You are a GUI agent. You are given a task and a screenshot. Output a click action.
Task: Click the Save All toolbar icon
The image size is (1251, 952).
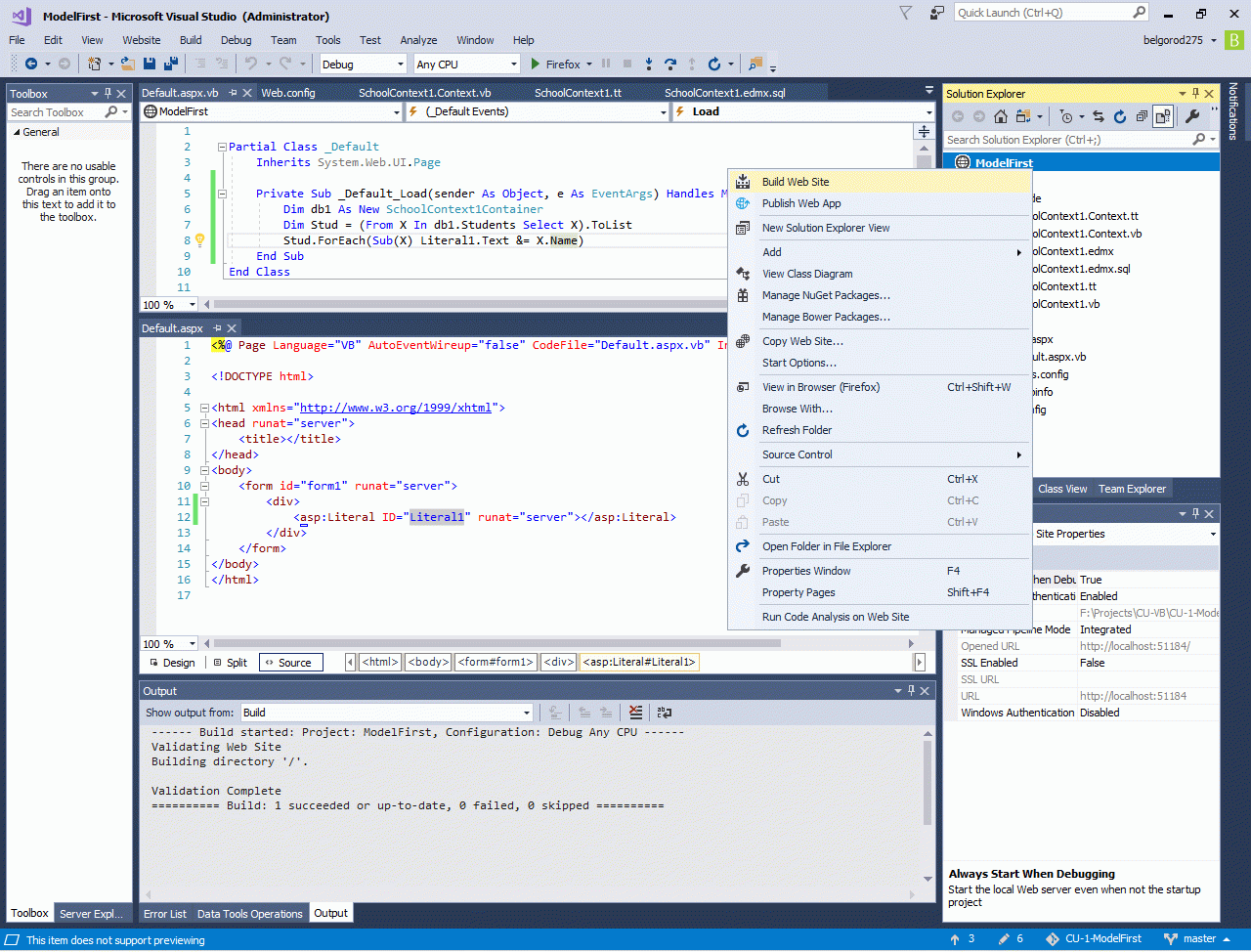point(171,64)
